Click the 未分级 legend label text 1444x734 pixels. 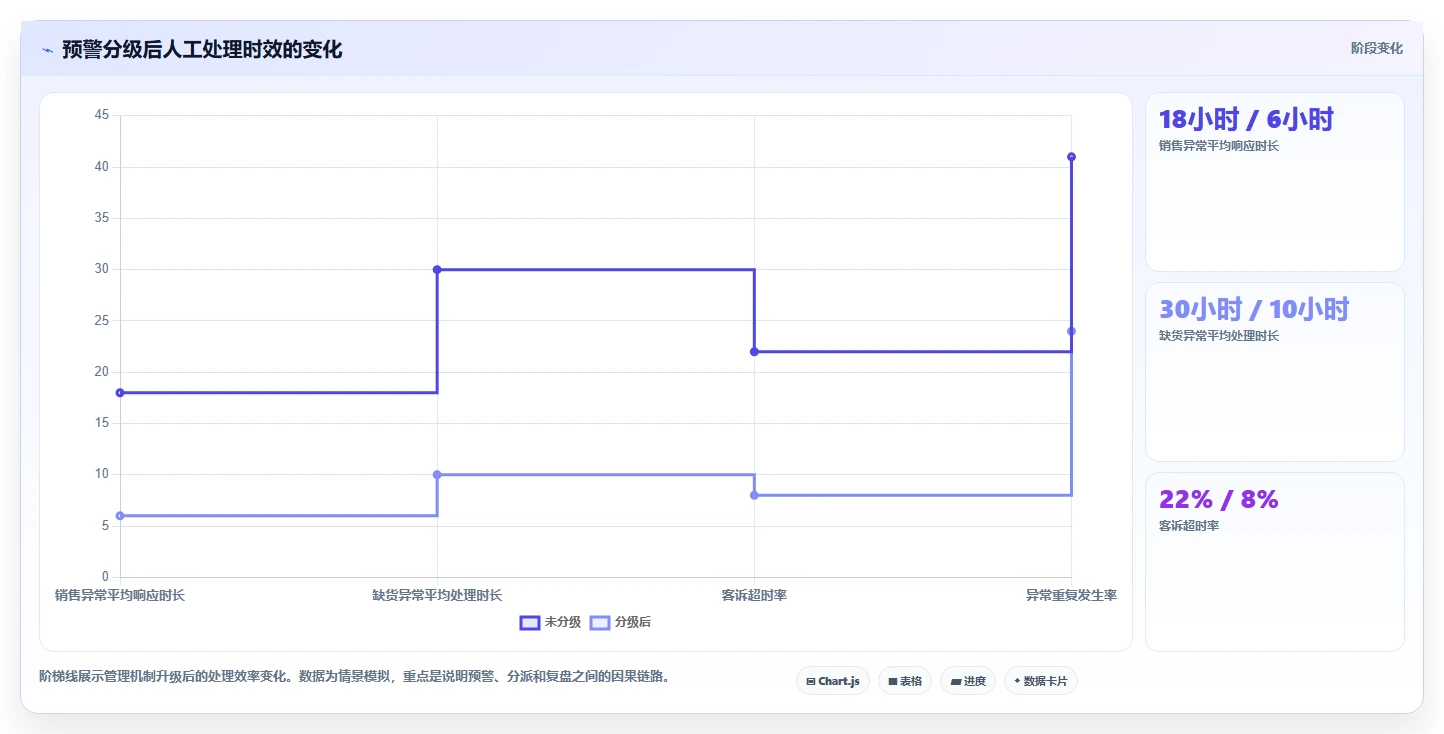click(x=563, y=622)
